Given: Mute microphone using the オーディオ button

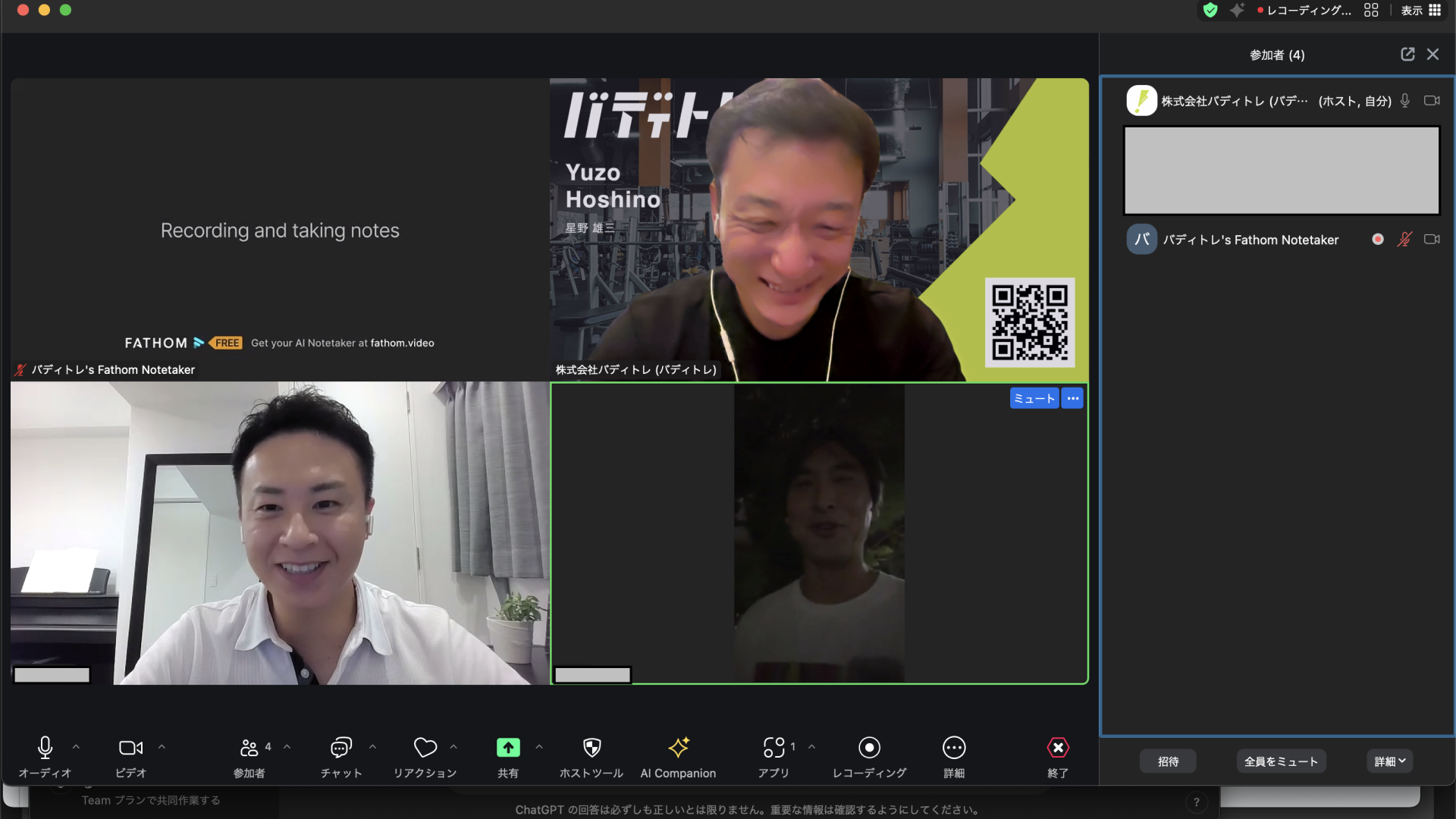Looking at the screenshot, I should [x=45, y=756].
